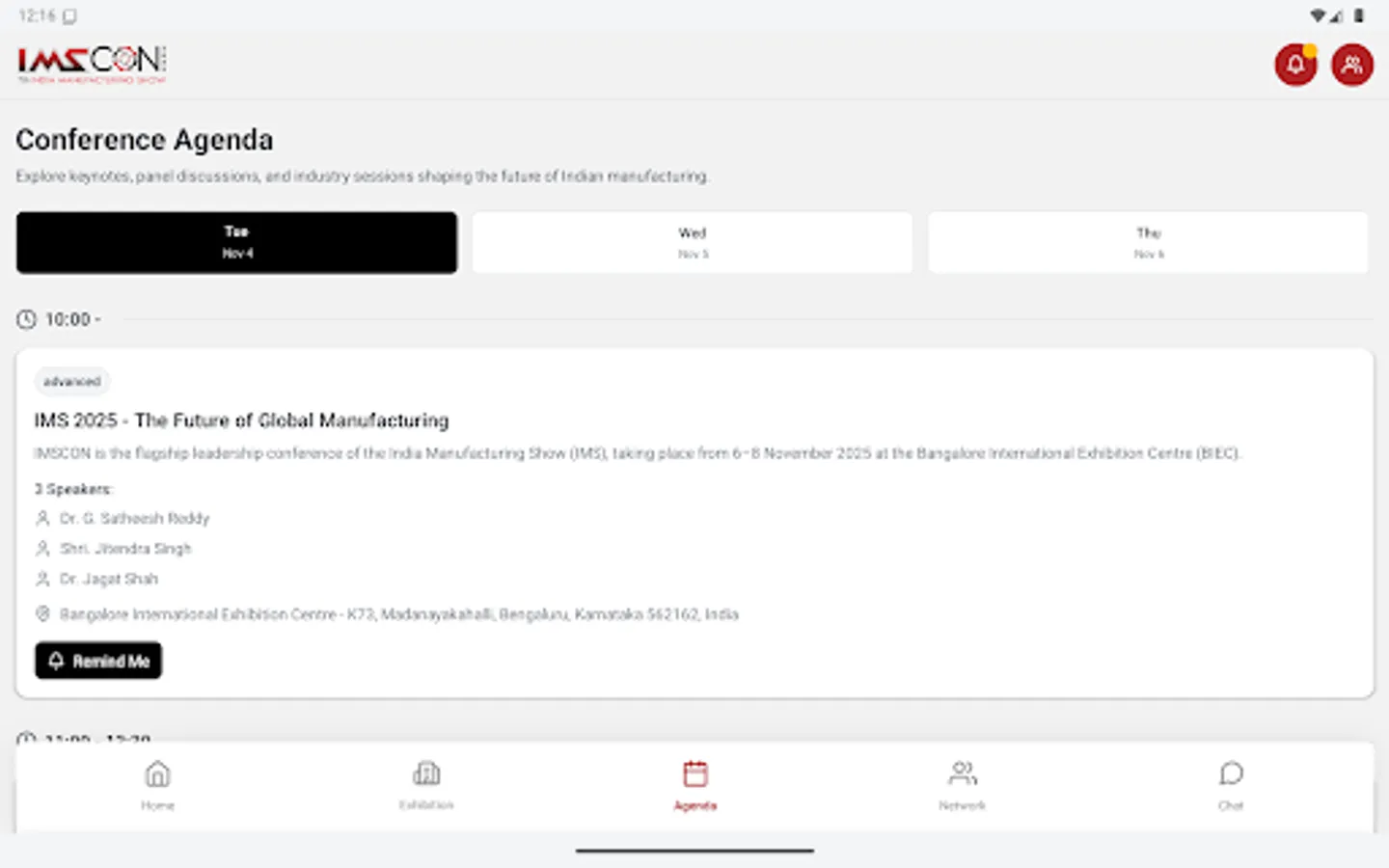Viewport: 1389px width, 868px height.
Task: Open the IMS 2025 session title
Action: [x=242, y=420]
